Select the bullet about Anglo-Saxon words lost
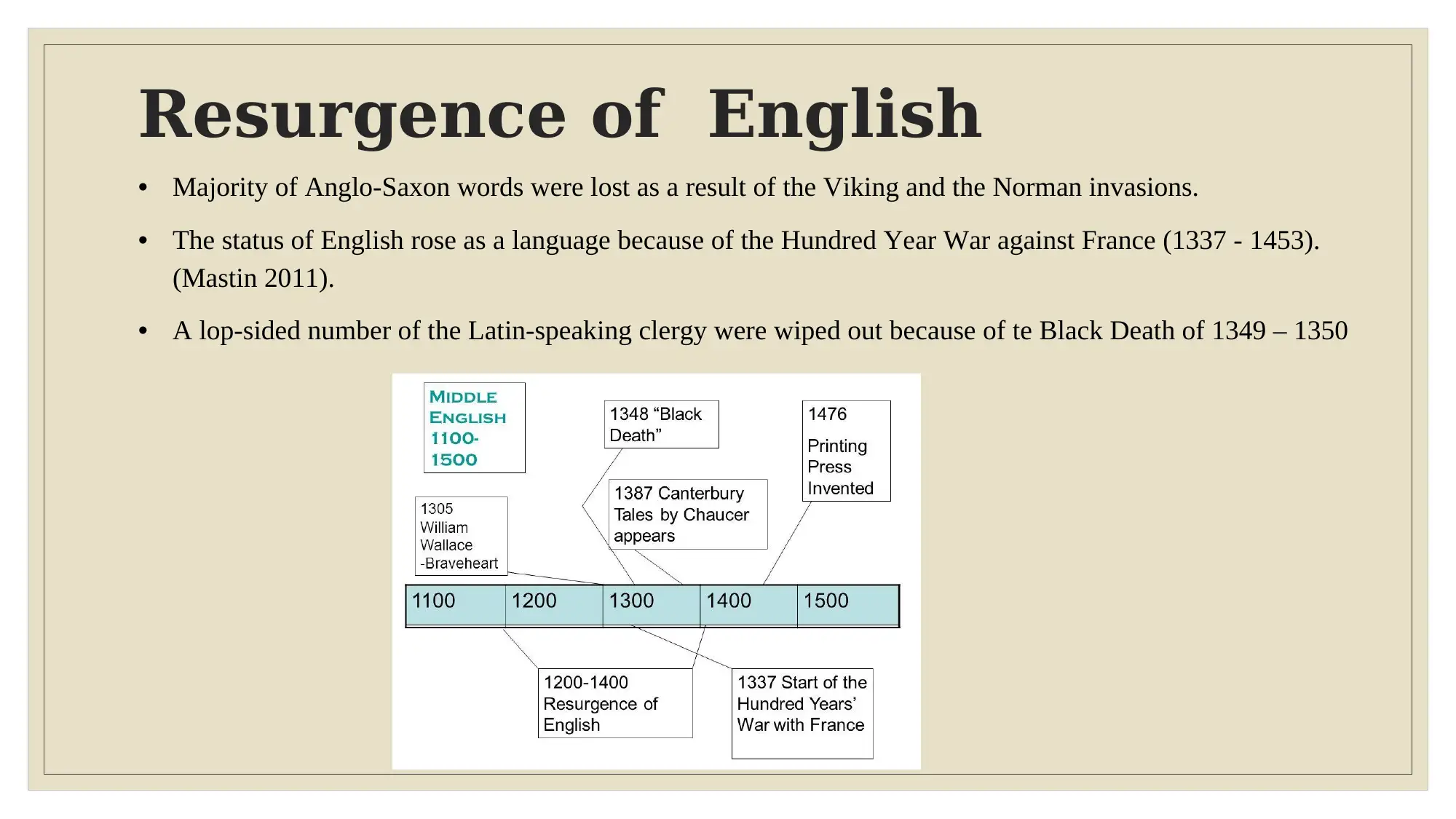Screen dimensions: 1456x819 (685, 188)
